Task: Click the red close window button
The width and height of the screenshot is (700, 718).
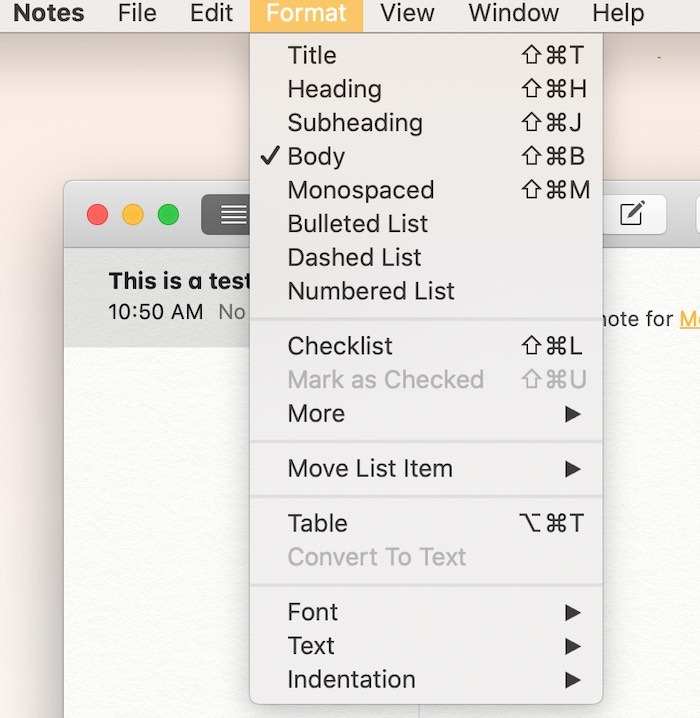Action: pos(98,214)
